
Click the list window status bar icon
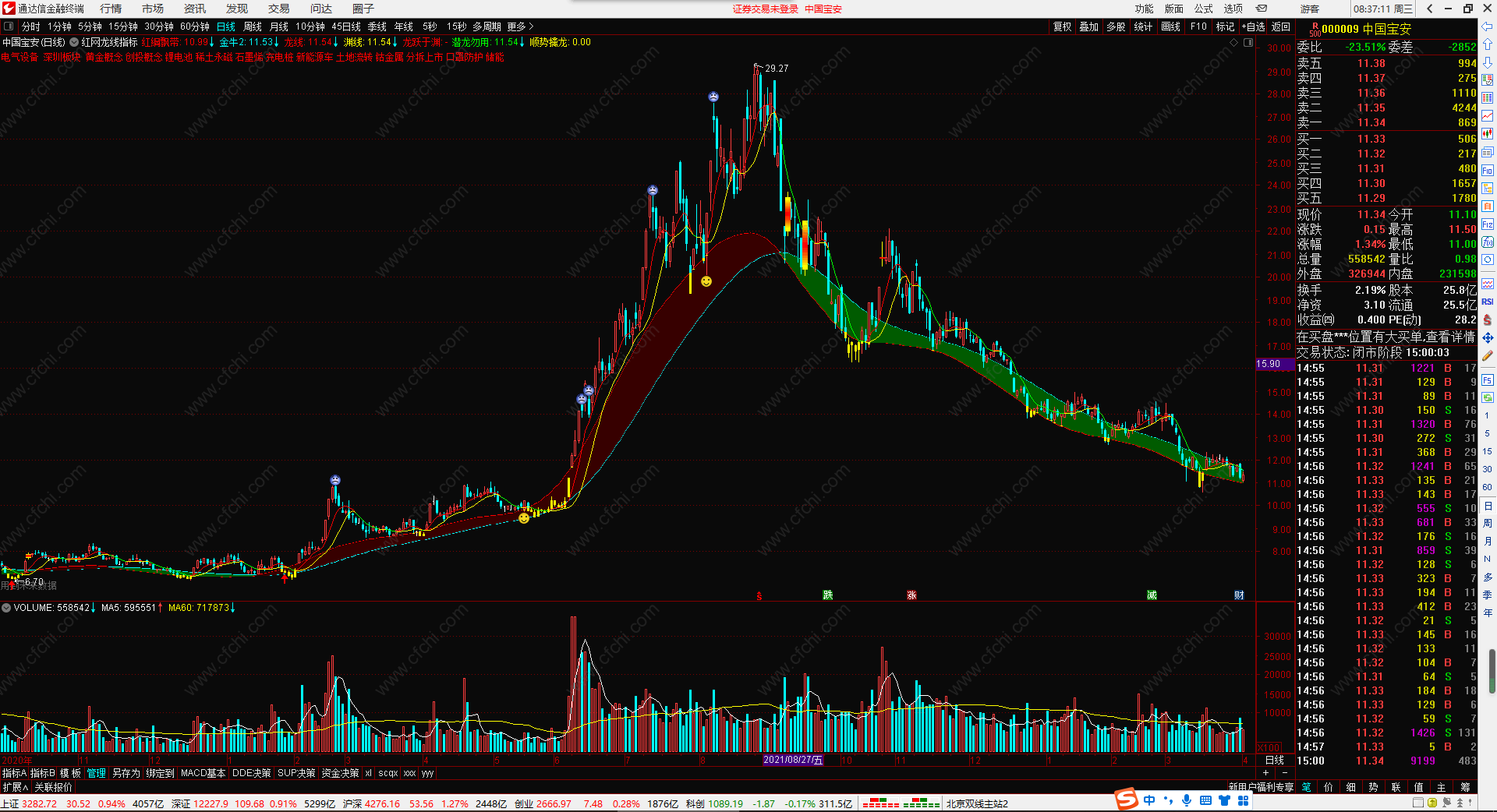pyautogui.click(x=1418, y=803)
